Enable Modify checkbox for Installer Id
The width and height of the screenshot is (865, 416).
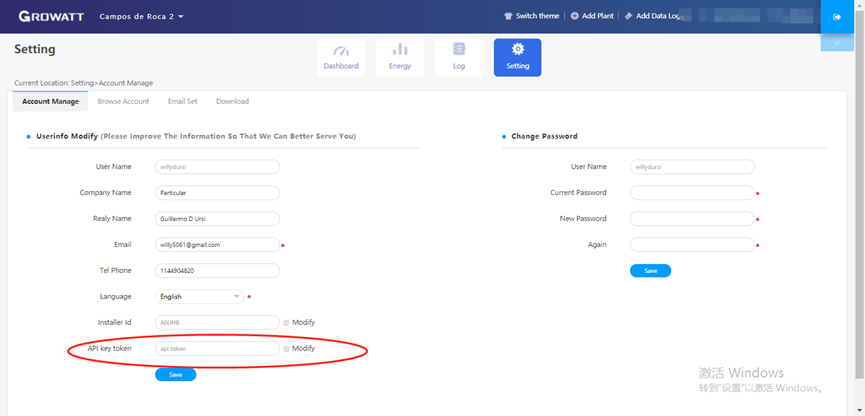coord(286,323)
